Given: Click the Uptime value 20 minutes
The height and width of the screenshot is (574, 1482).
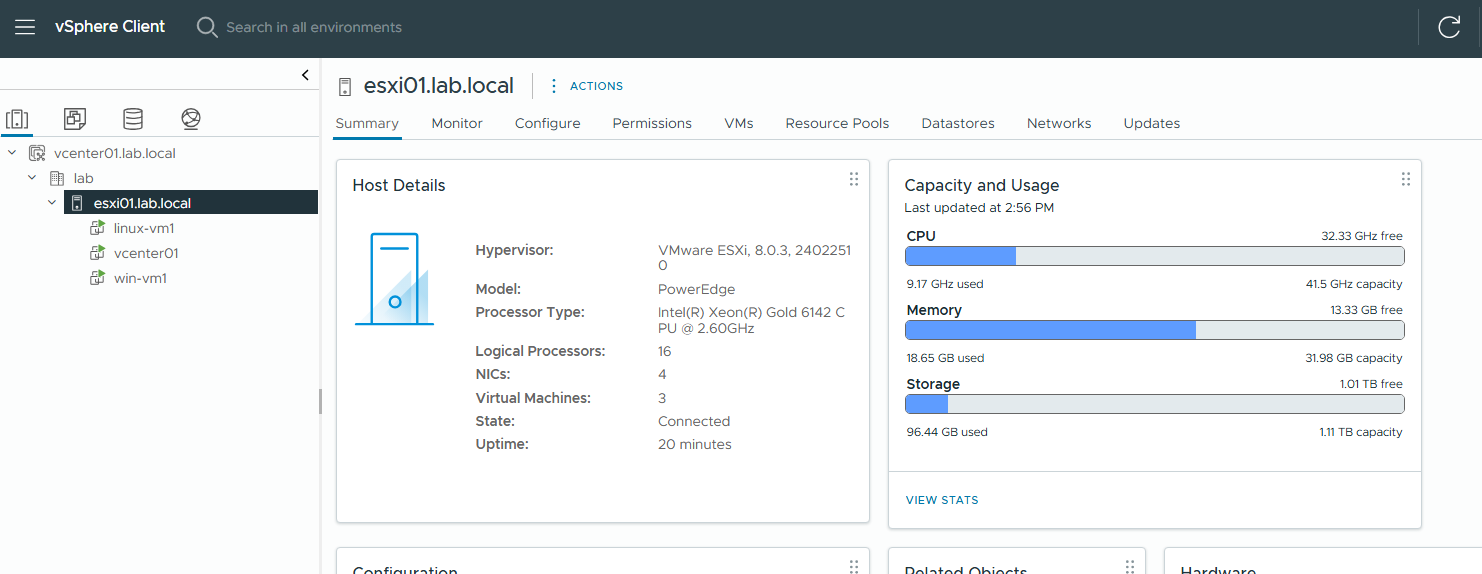Looking at the screenshot, I should (x=694, y=444).
